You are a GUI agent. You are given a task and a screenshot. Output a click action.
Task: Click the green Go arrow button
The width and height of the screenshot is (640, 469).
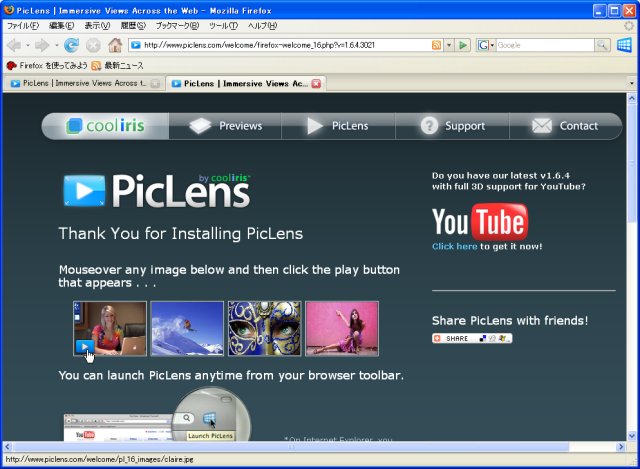pyautogui.click(x=463, y=45)
